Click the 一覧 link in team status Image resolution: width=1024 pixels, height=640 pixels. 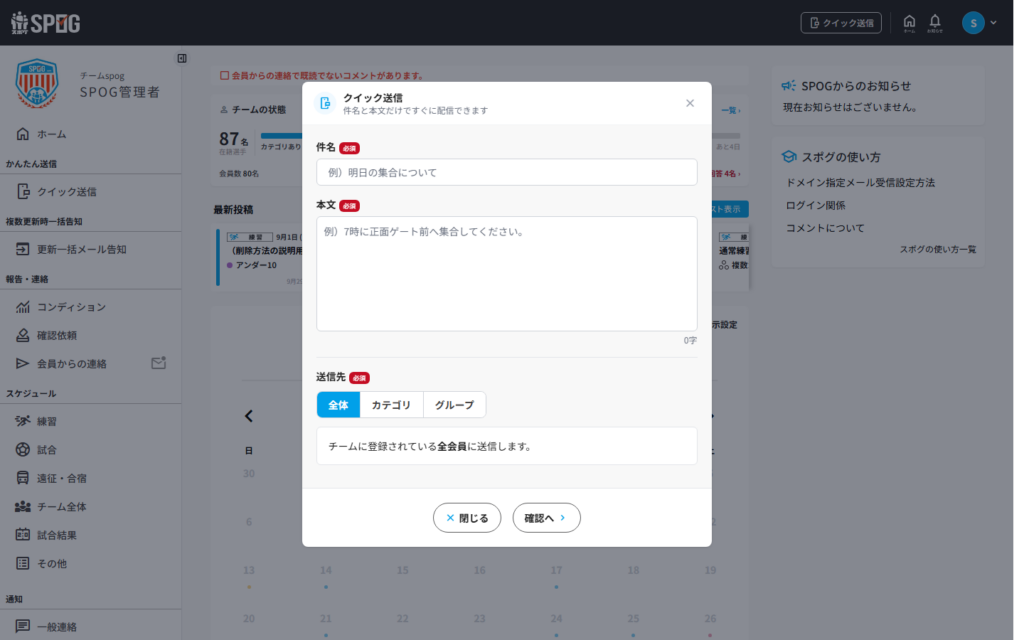tap(731, 110)
